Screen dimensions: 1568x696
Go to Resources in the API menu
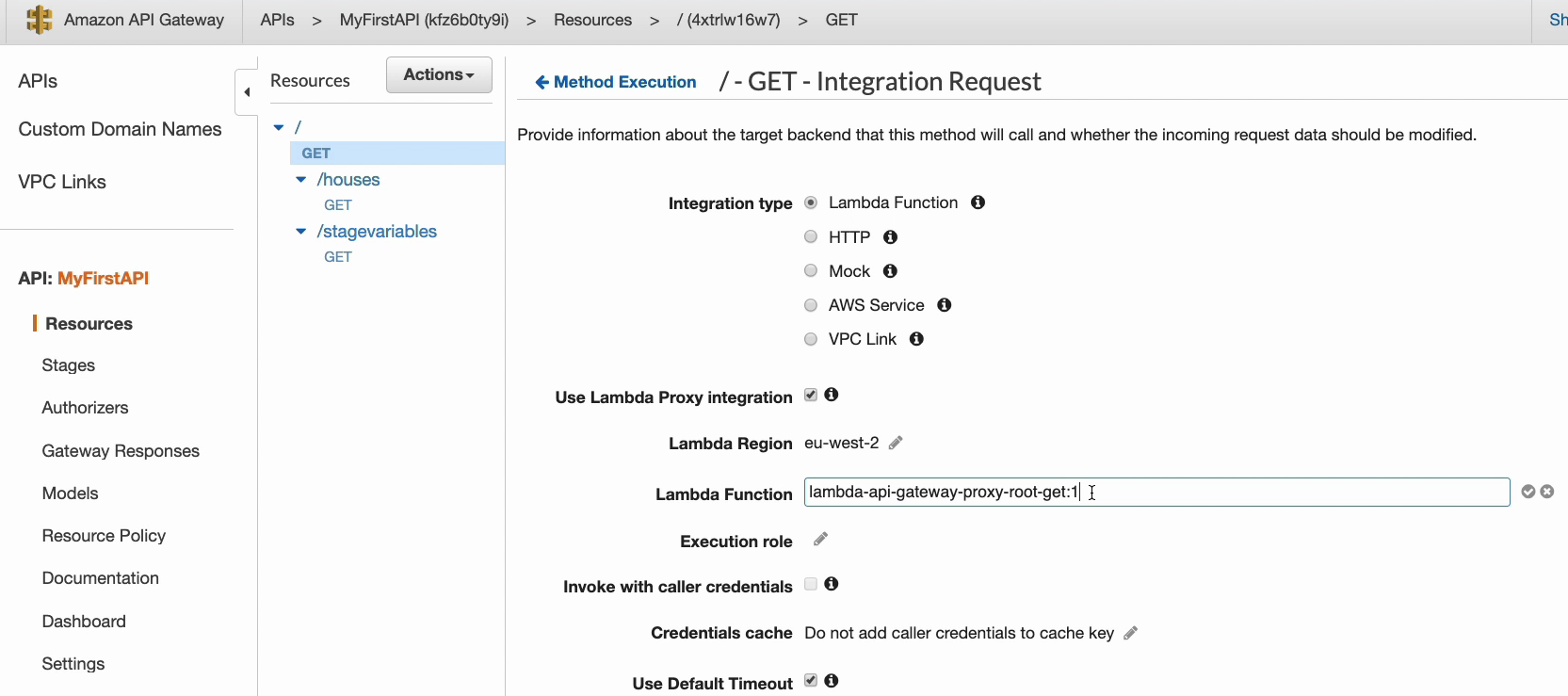tap(89, 324)
